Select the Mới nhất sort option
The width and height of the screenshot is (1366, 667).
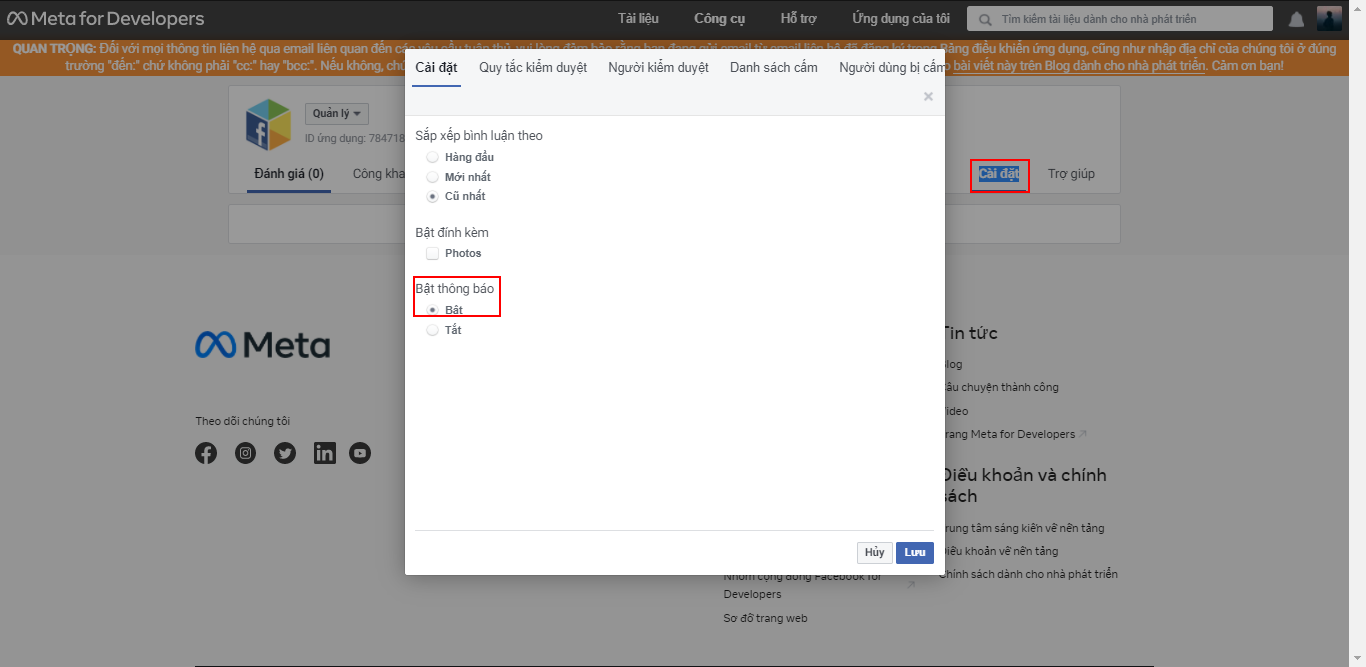tap(432, 177)
